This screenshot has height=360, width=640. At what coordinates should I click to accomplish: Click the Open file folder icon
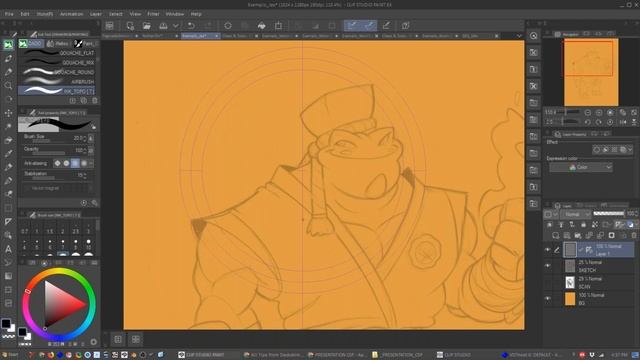[147, 26]
